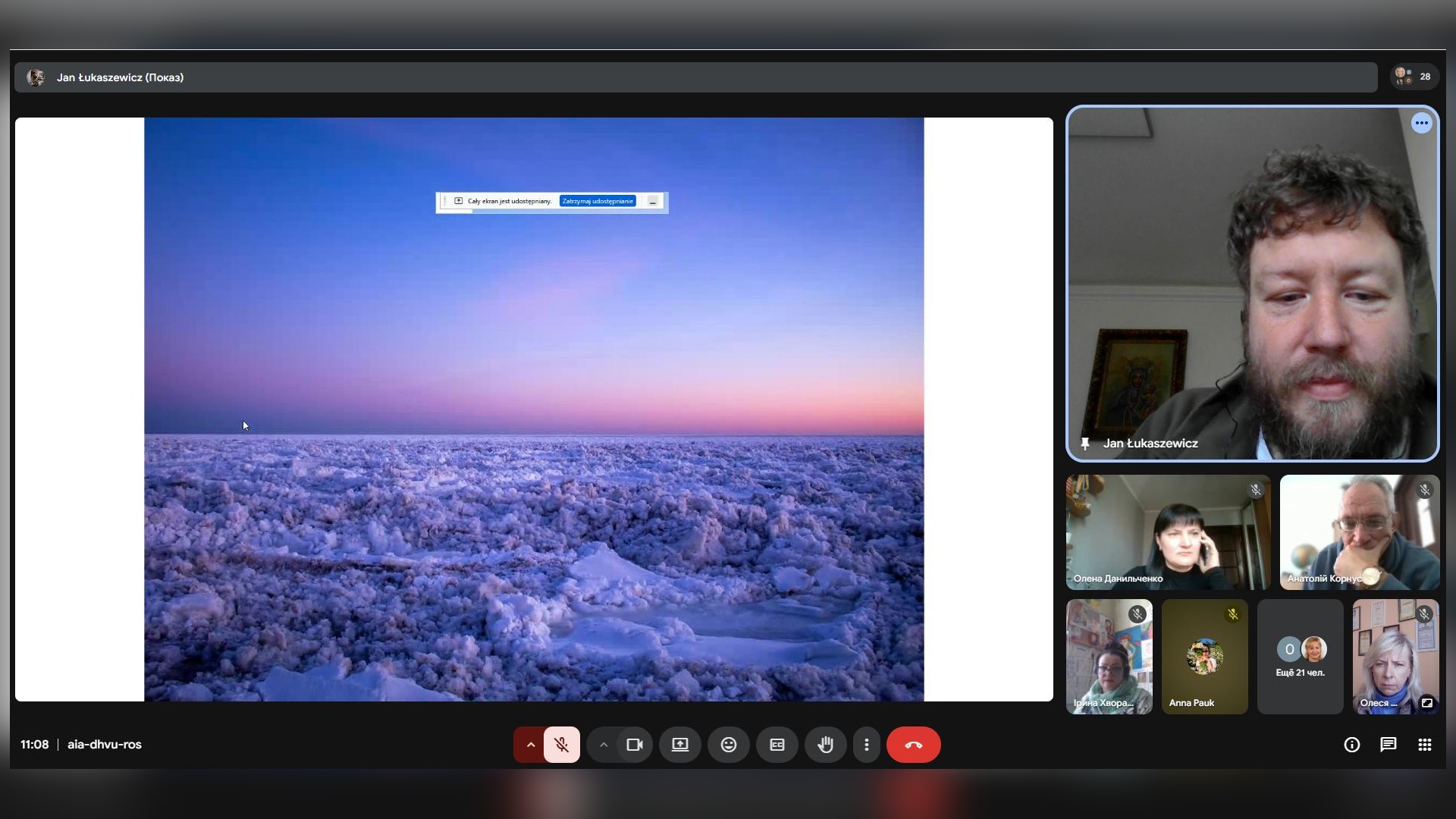Leave call with red hangup button

coord(913,745)
